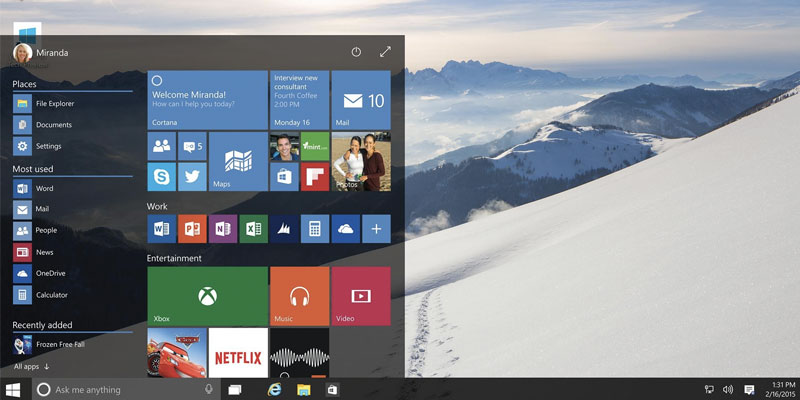Focus the Ask me anything search box

[126, 390]
